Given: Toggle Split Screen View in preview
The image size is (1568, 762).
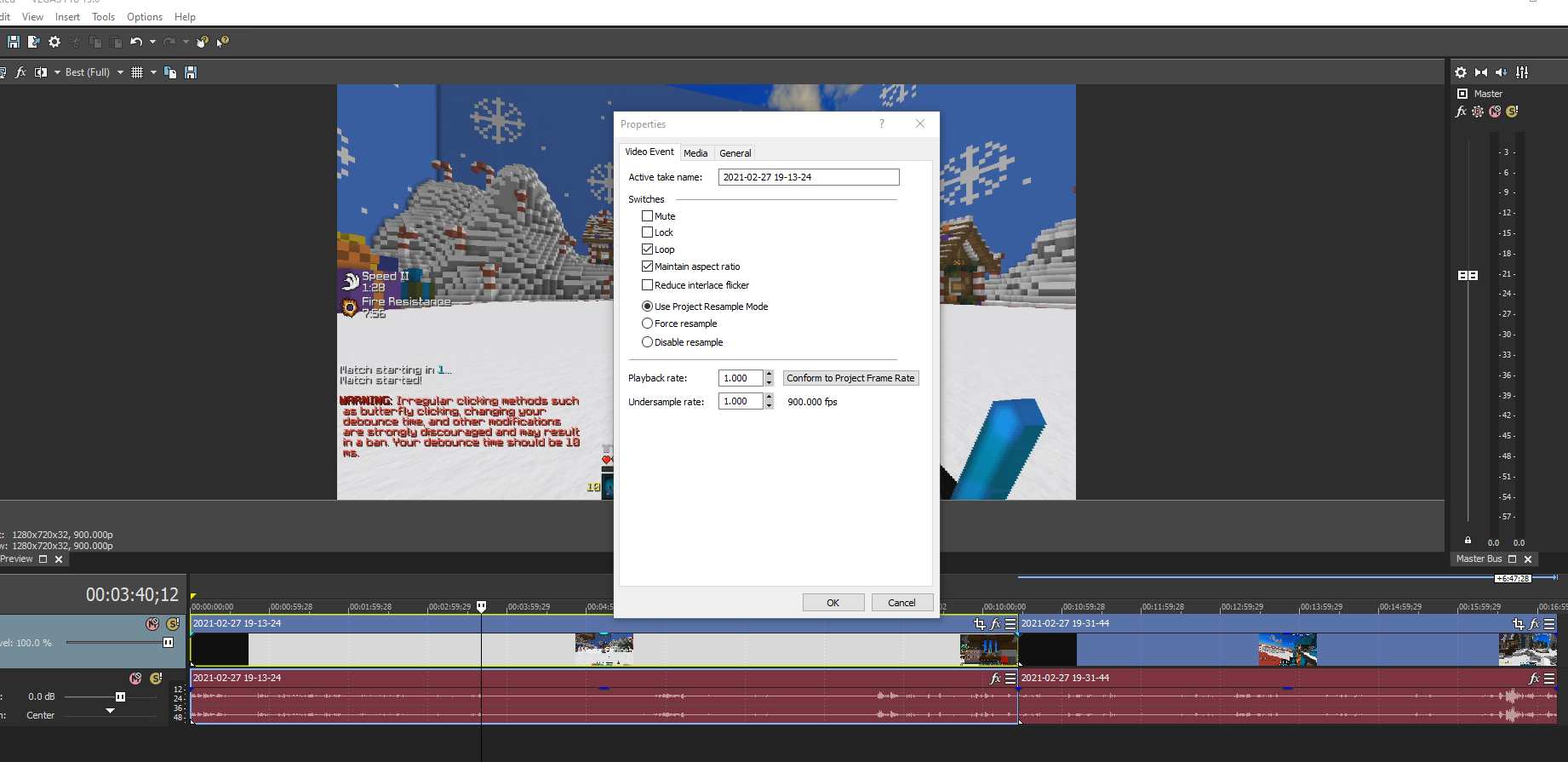Looking at the screenshot, I should [41, 72].
